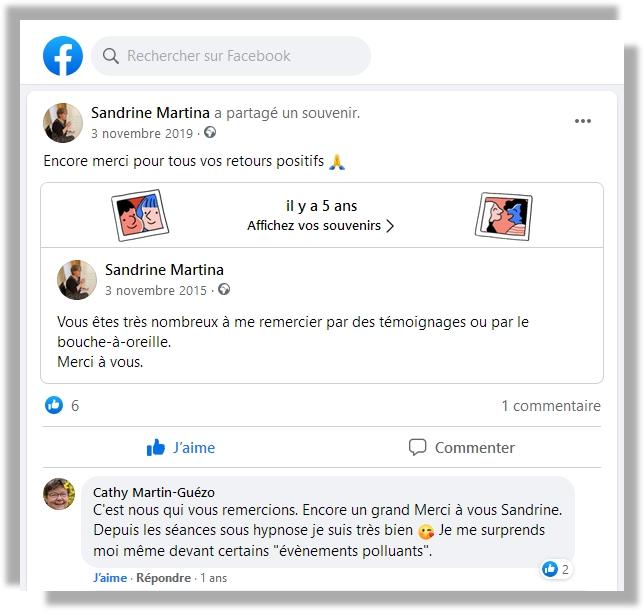Screen dimensions: 644x611
Task: Click Répondre under Cathy's comment
Action: click(x=163, y=578)
